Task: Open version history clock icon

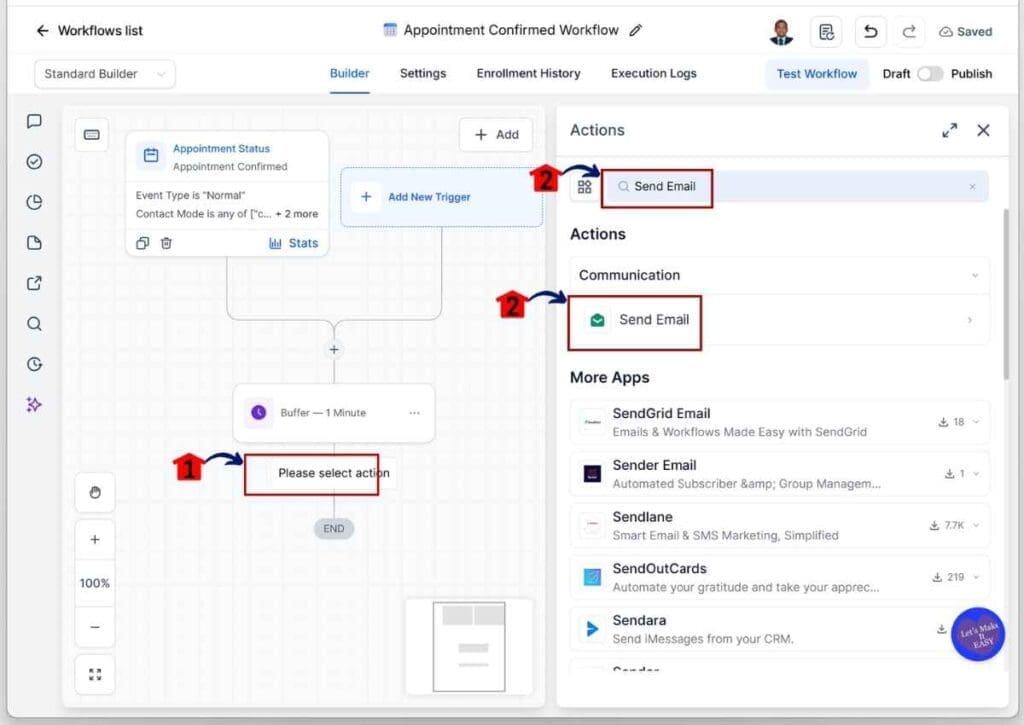Action: point(35,364)
